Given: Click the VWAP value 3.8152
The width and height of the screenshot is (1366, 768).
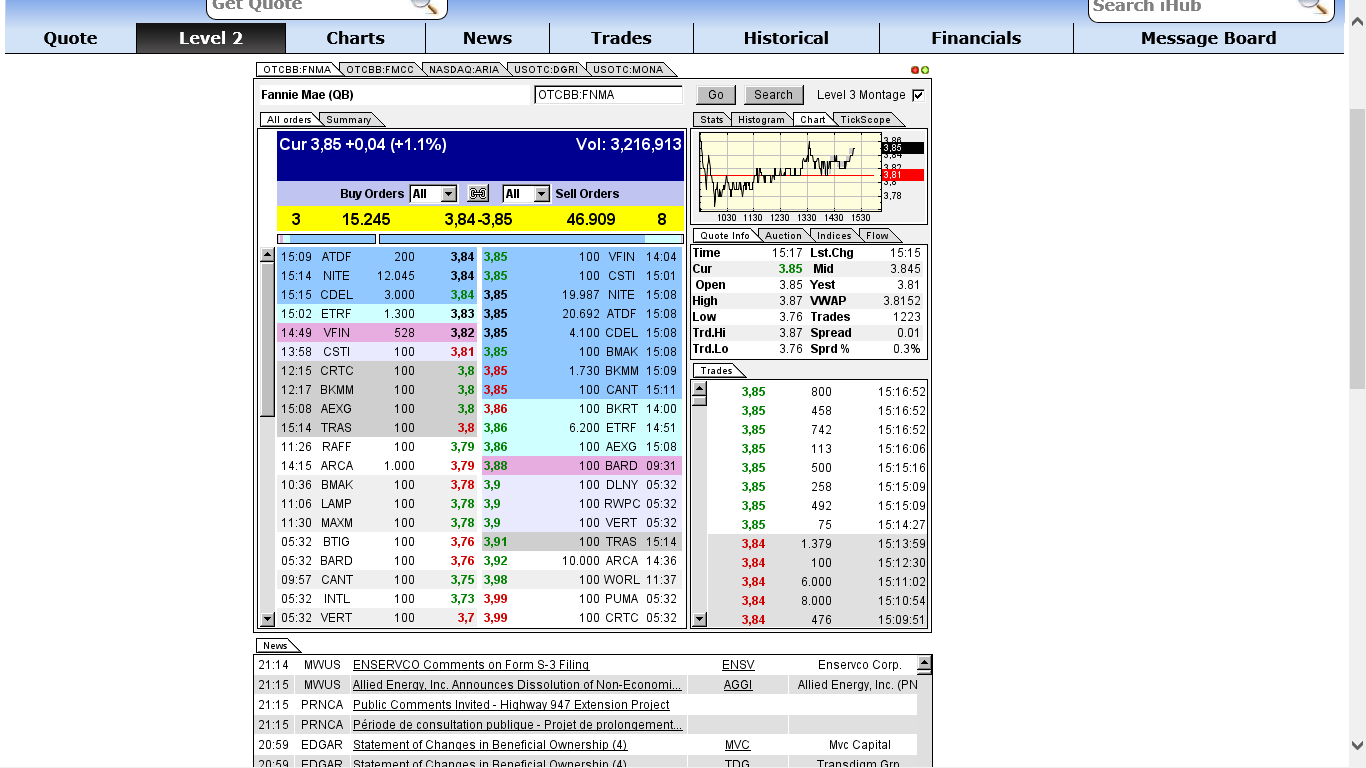Looking at the screenshot, I should point(901,301).
